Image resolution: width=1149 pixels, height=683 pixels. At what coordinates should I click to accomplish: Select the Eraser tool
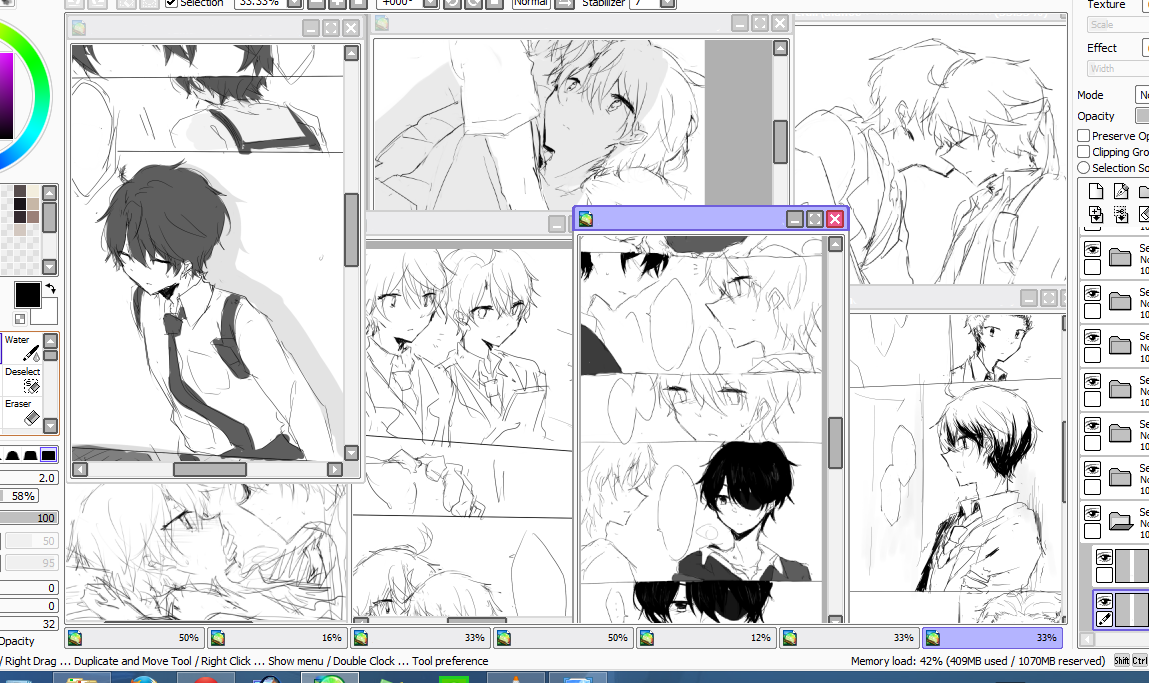22,412
